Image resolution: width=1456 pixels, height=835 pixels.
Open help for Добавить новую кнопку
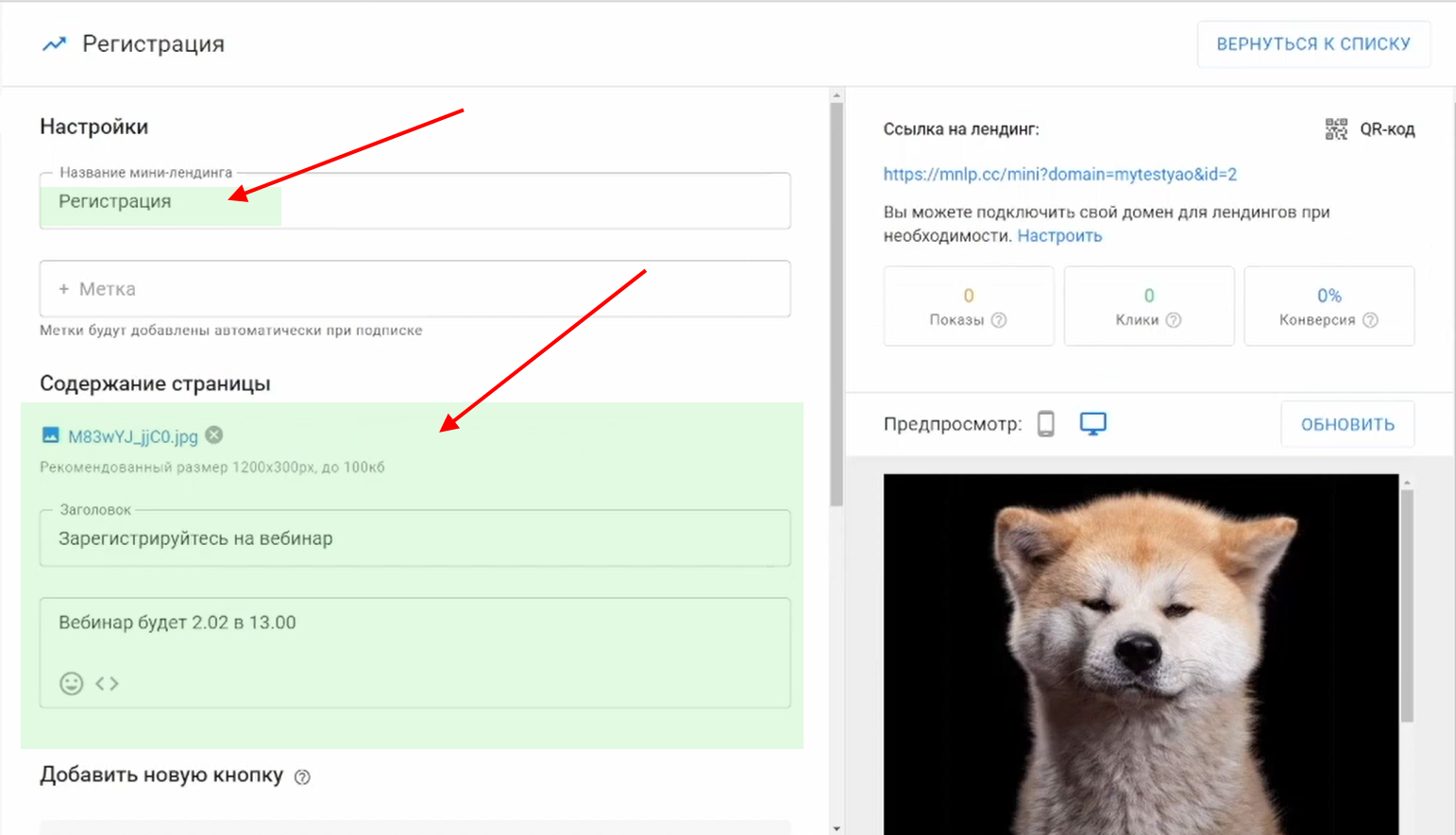click(x=302, y=776)
